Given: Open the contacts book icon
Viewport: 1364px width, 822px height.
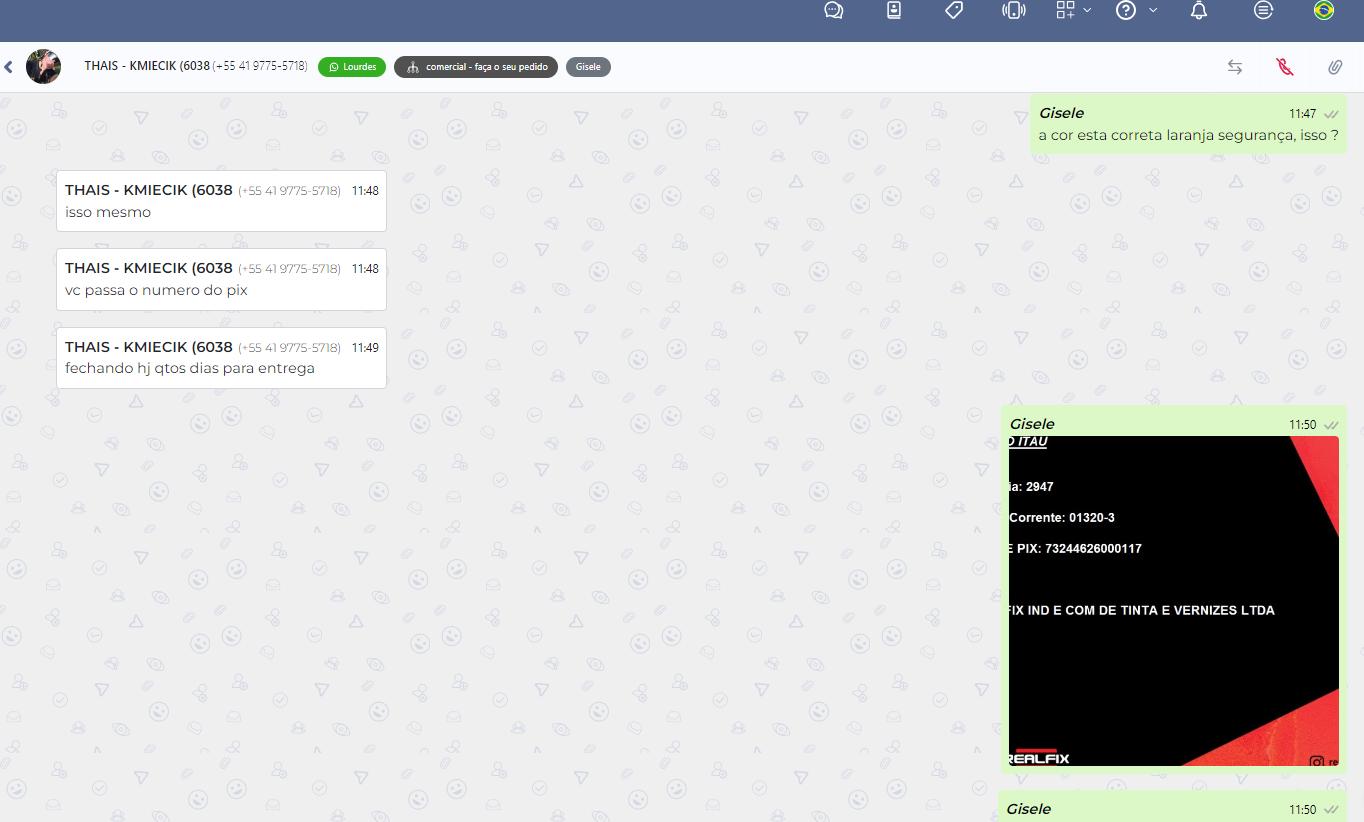Looking at the screenshot, I should click(x=893, y=11).
